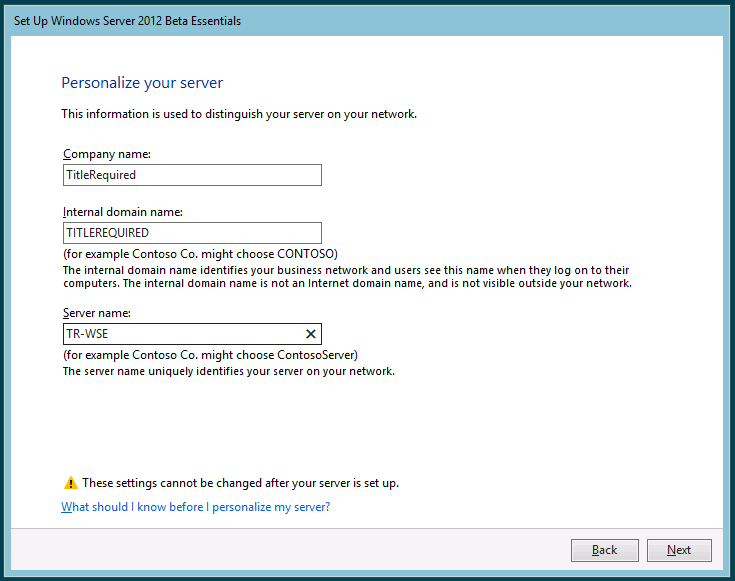
Task: Select the Server name text field
Action: [x=180, y=334]
